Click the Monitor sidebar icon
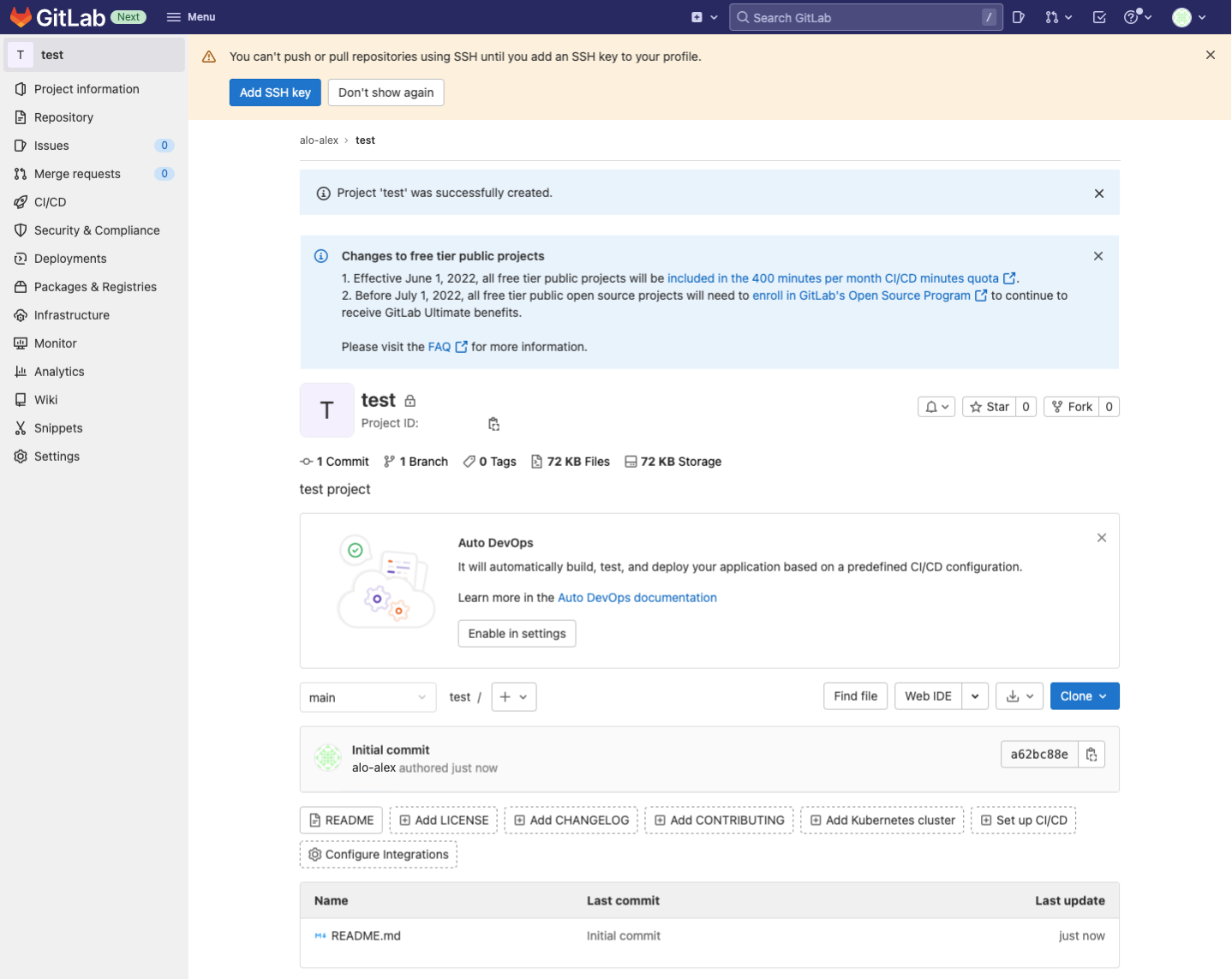Screen dimensions: 1232x979 point(21,343)
